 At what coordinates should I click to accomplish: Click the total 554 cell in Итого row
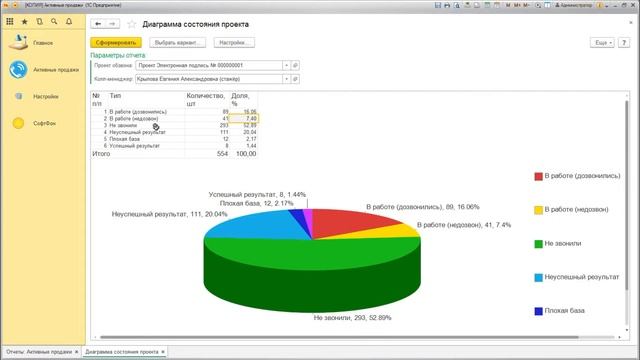coord(222,154)
